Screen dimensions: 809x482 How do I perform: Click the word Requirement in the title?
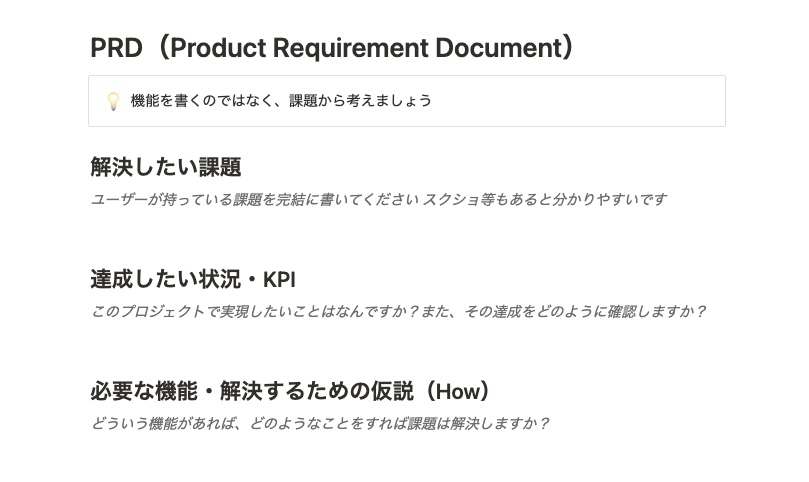coord(350,48)
